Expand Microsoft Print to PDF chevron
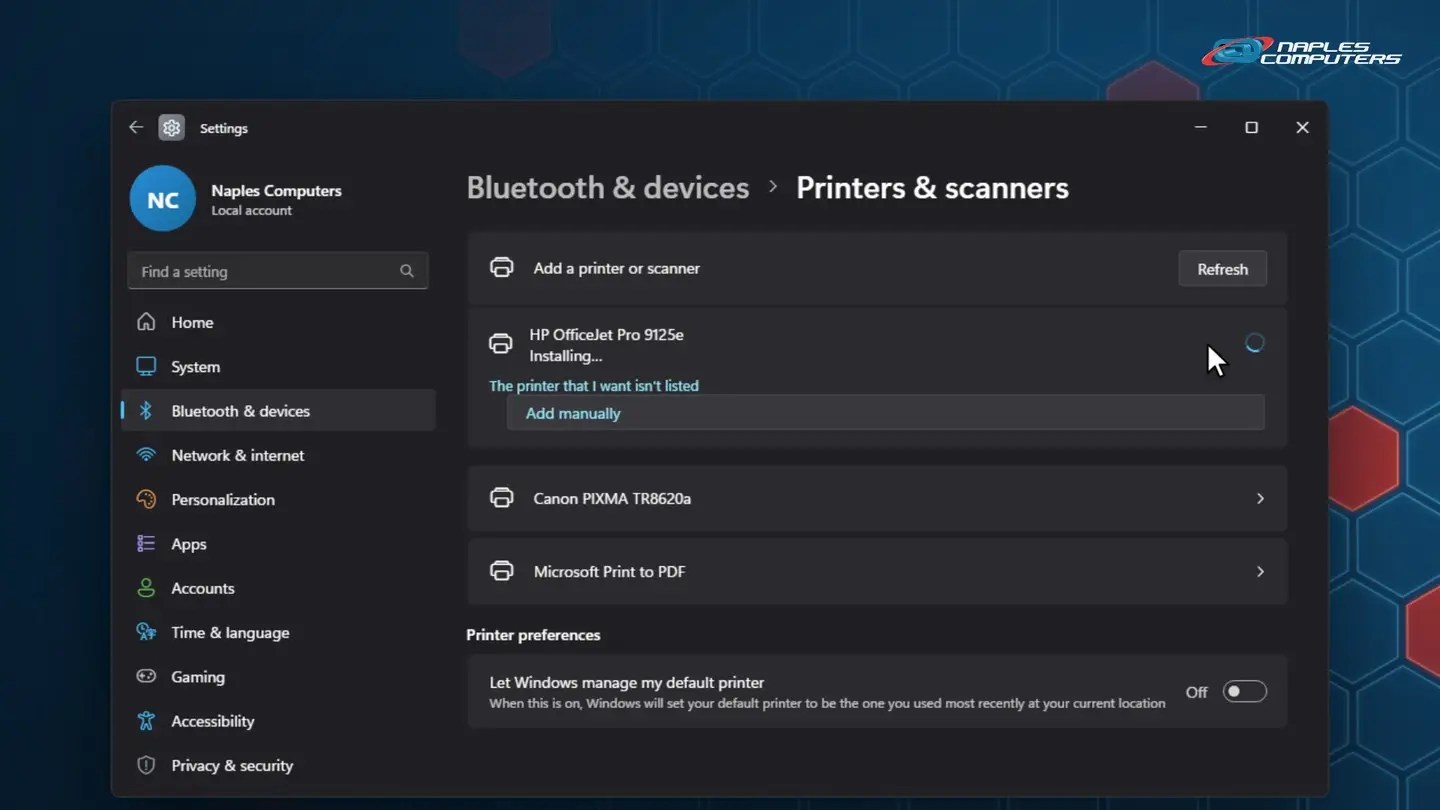 (1260, 571)
